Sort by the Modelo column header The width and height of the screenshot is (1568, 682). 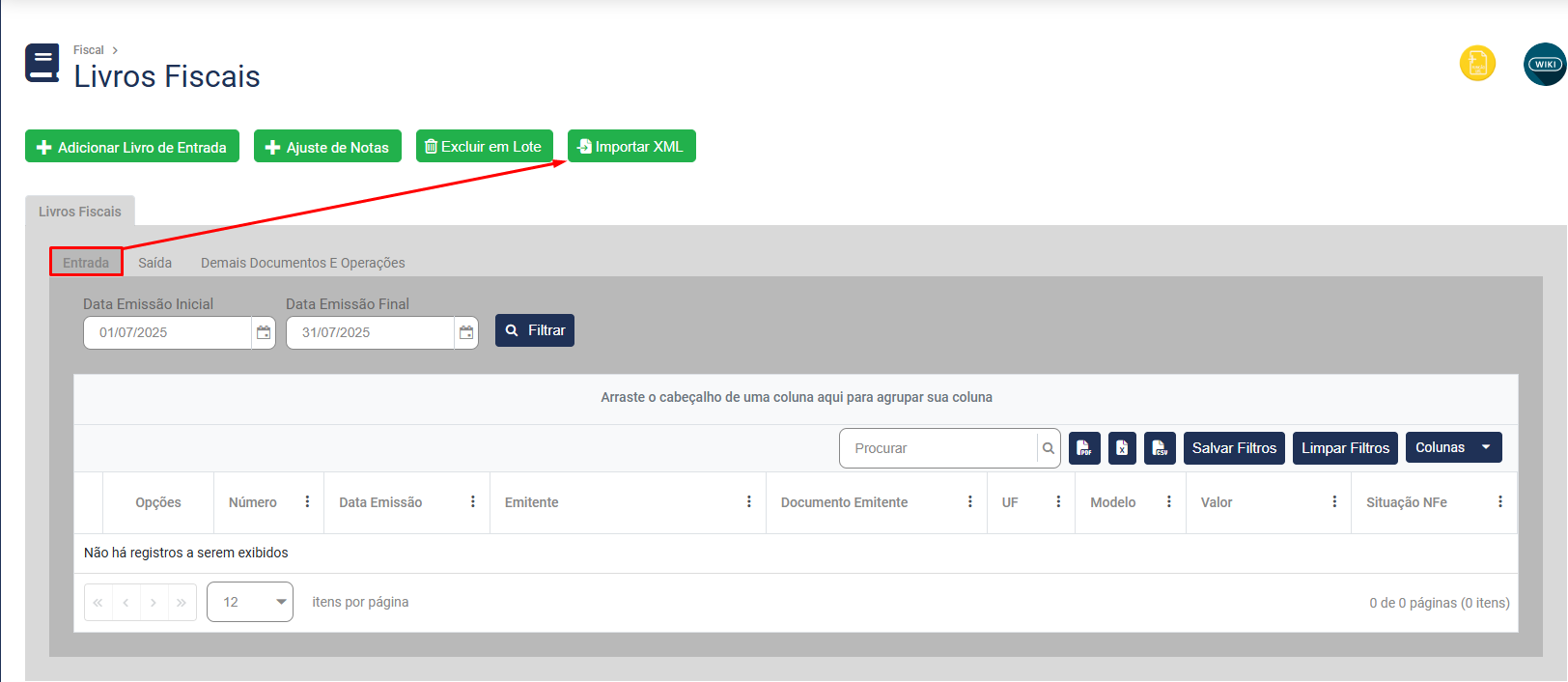1113,502
